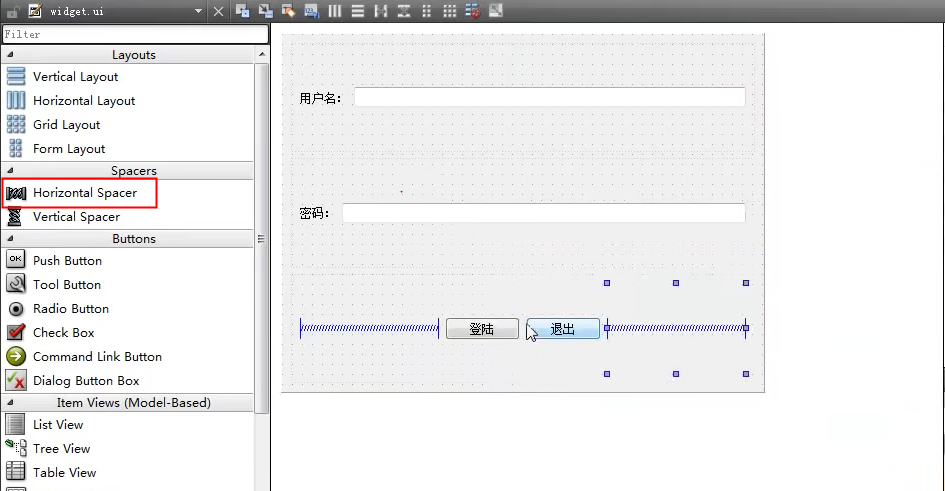
Task: Select the 退出 button on the form
Action: (x=563, y=329)
